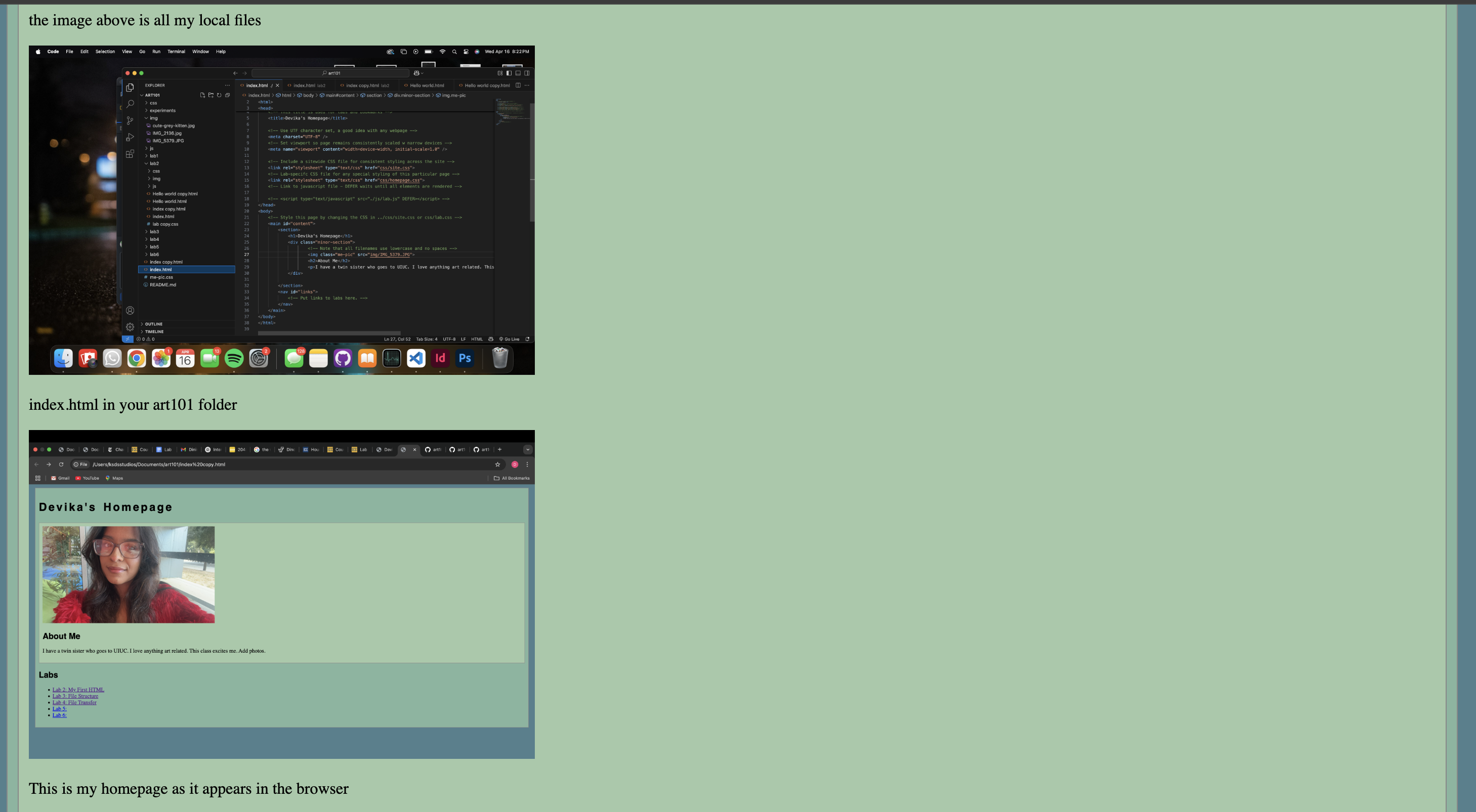The width and height of the screenshot is (1476, 812).
Task: Click 'Ln 27, Col 52' in the status bar
Action: tap(397, 338)
